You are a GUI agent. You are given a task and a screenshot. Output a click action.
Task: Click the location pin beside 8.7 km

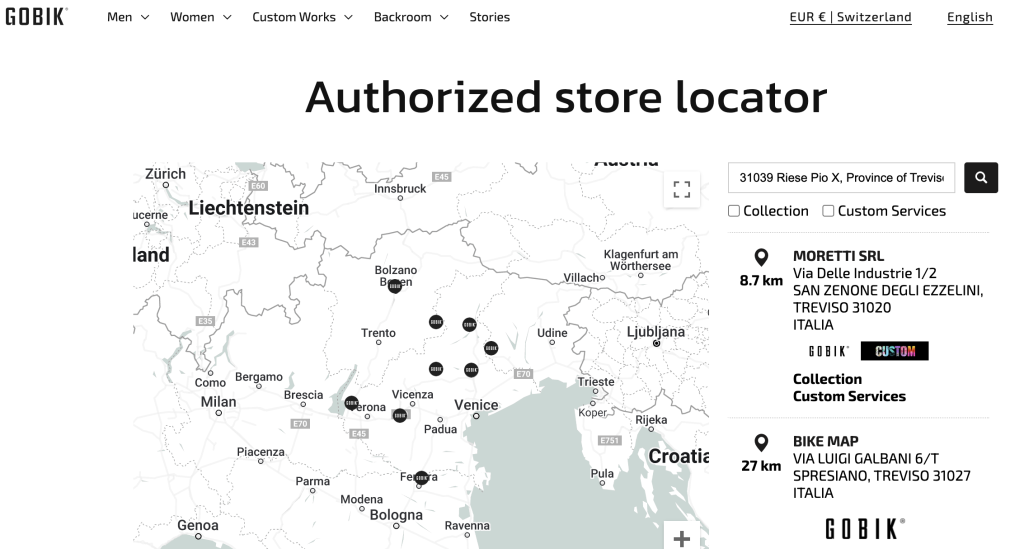(761, 257)
